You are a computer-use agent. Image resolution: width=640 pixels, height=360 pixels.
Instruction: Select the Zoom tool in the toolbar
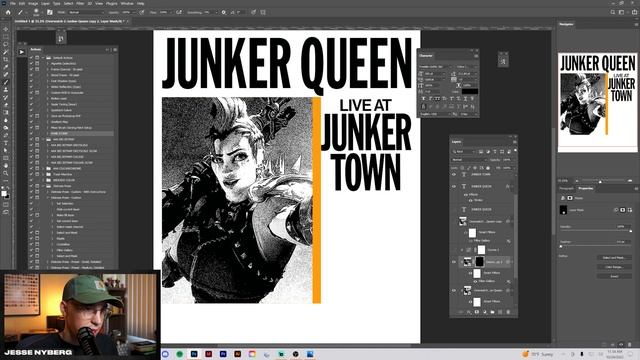click(x=6, y=173)
